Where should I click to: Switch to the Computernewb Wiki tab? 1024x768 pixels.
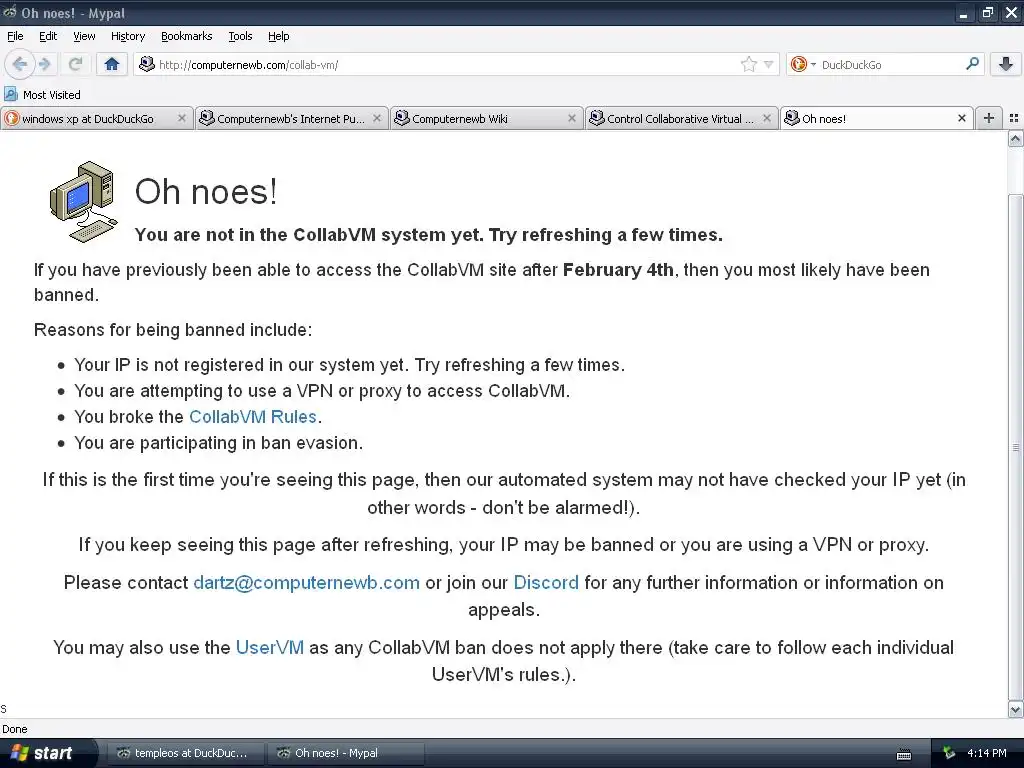486,118
